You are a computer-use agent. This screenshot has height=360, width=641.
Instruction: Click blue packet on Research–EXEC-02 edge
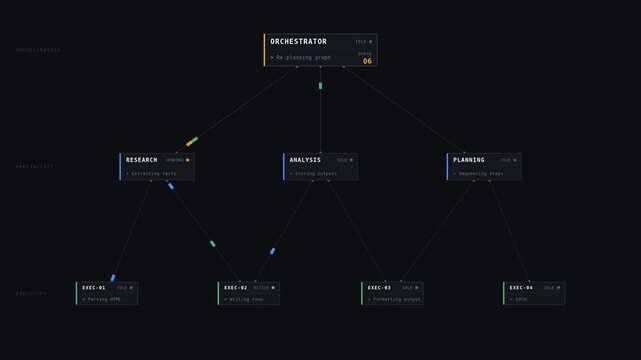pyautogui.click(x=171, y=186)
